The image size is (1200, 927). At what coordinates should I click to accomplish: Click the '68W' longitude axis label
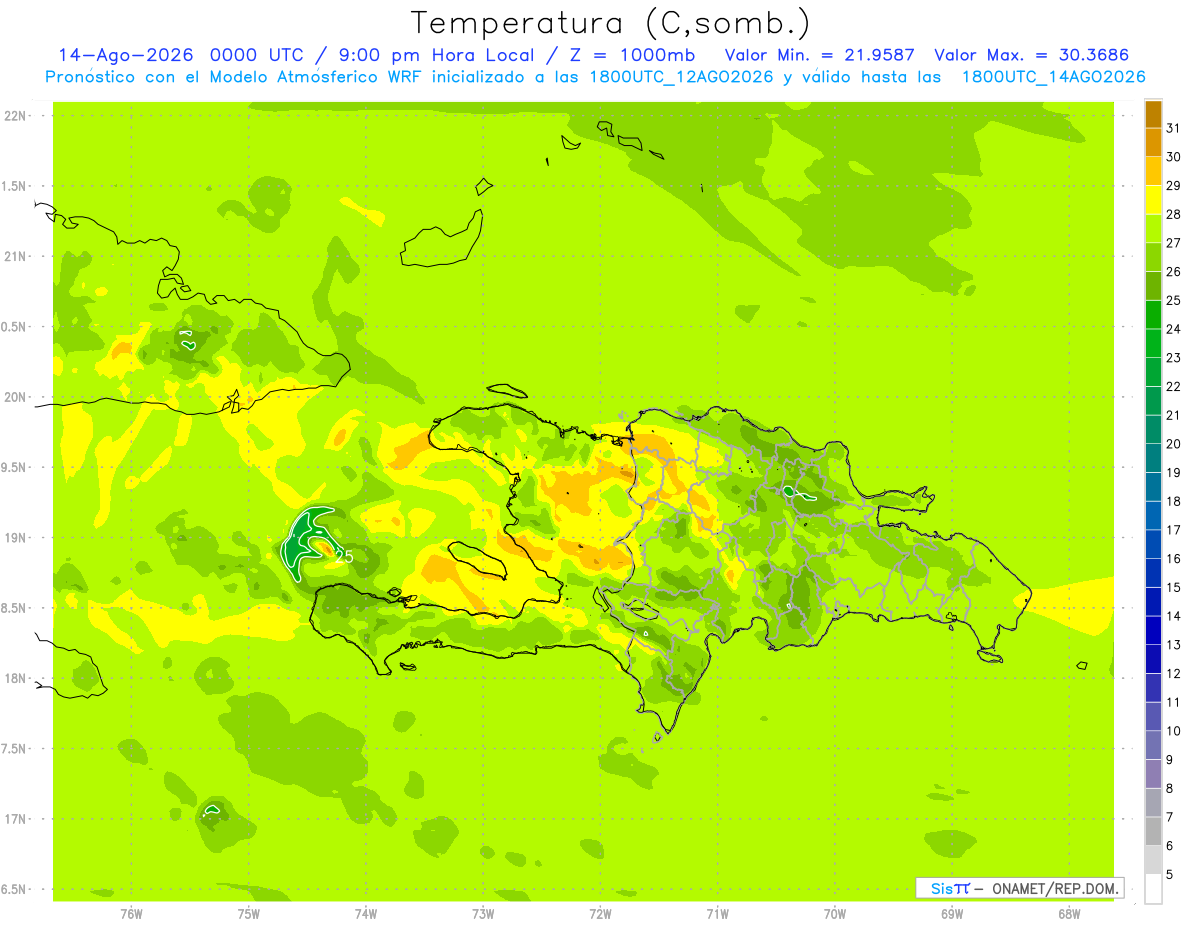tap(1069, 914)
